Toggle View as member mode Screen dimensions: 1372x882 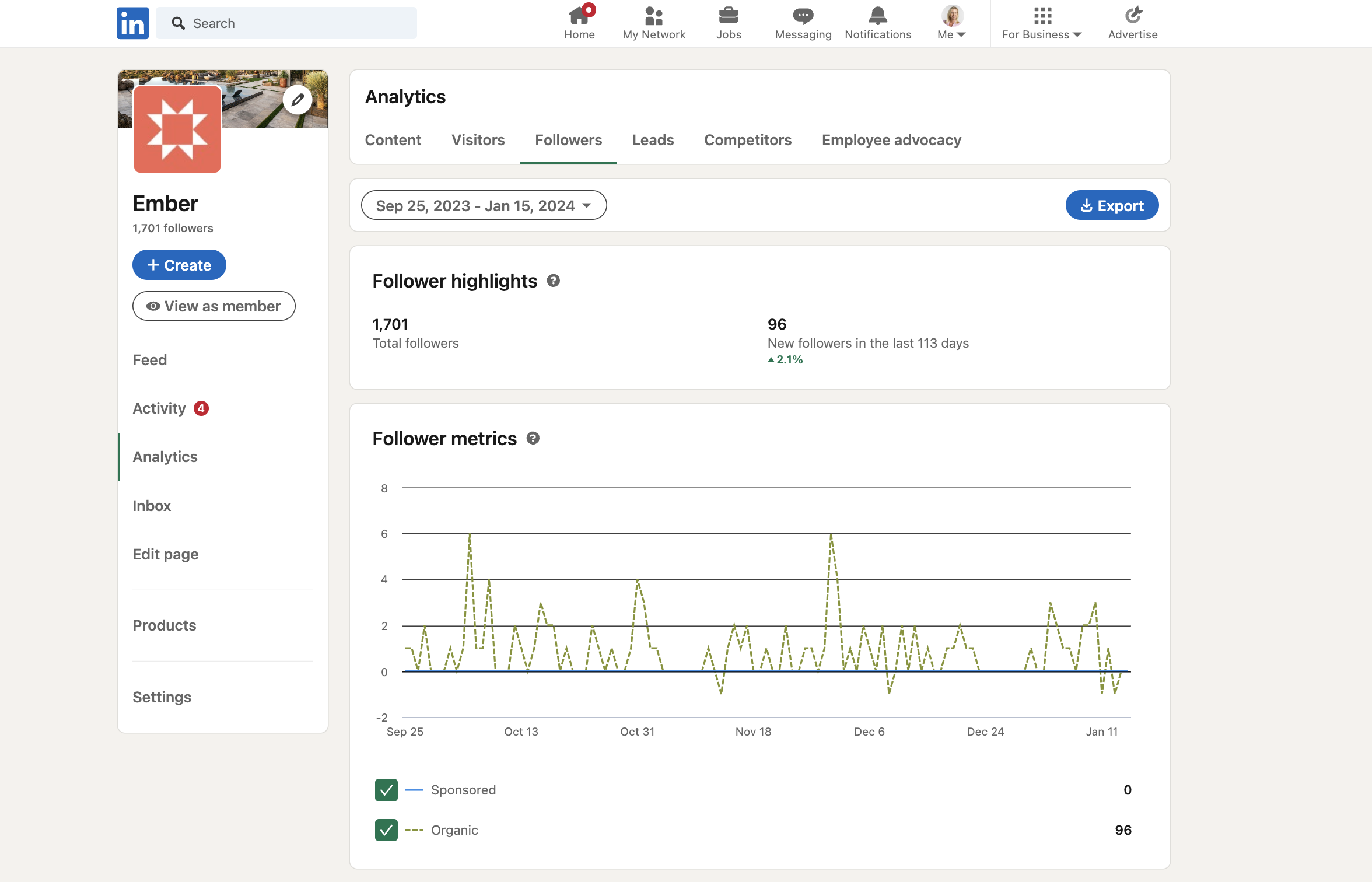click(213, 306)
